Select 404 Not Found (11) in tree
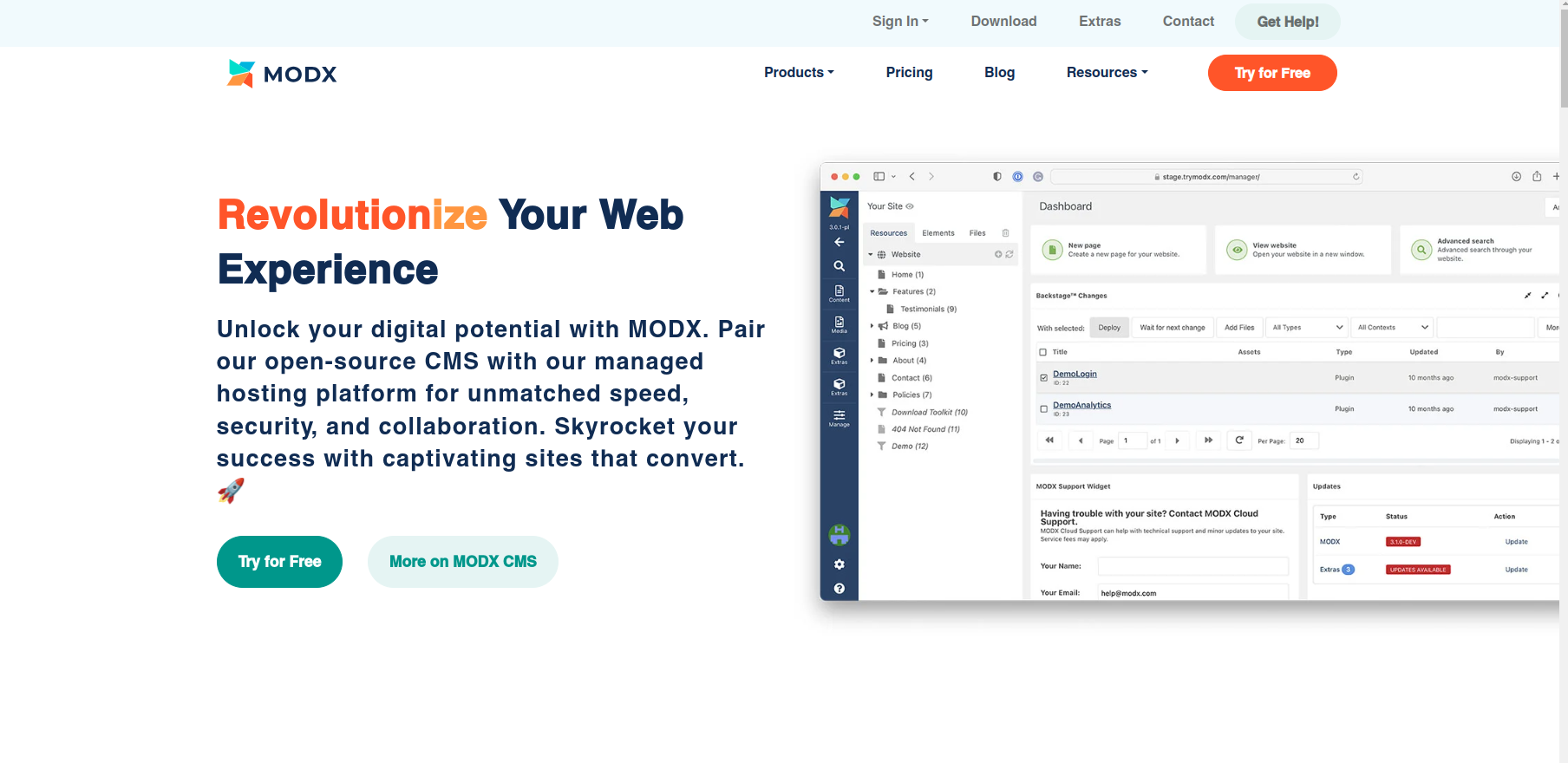This screenshot has height=763, width=1568. 925,429
